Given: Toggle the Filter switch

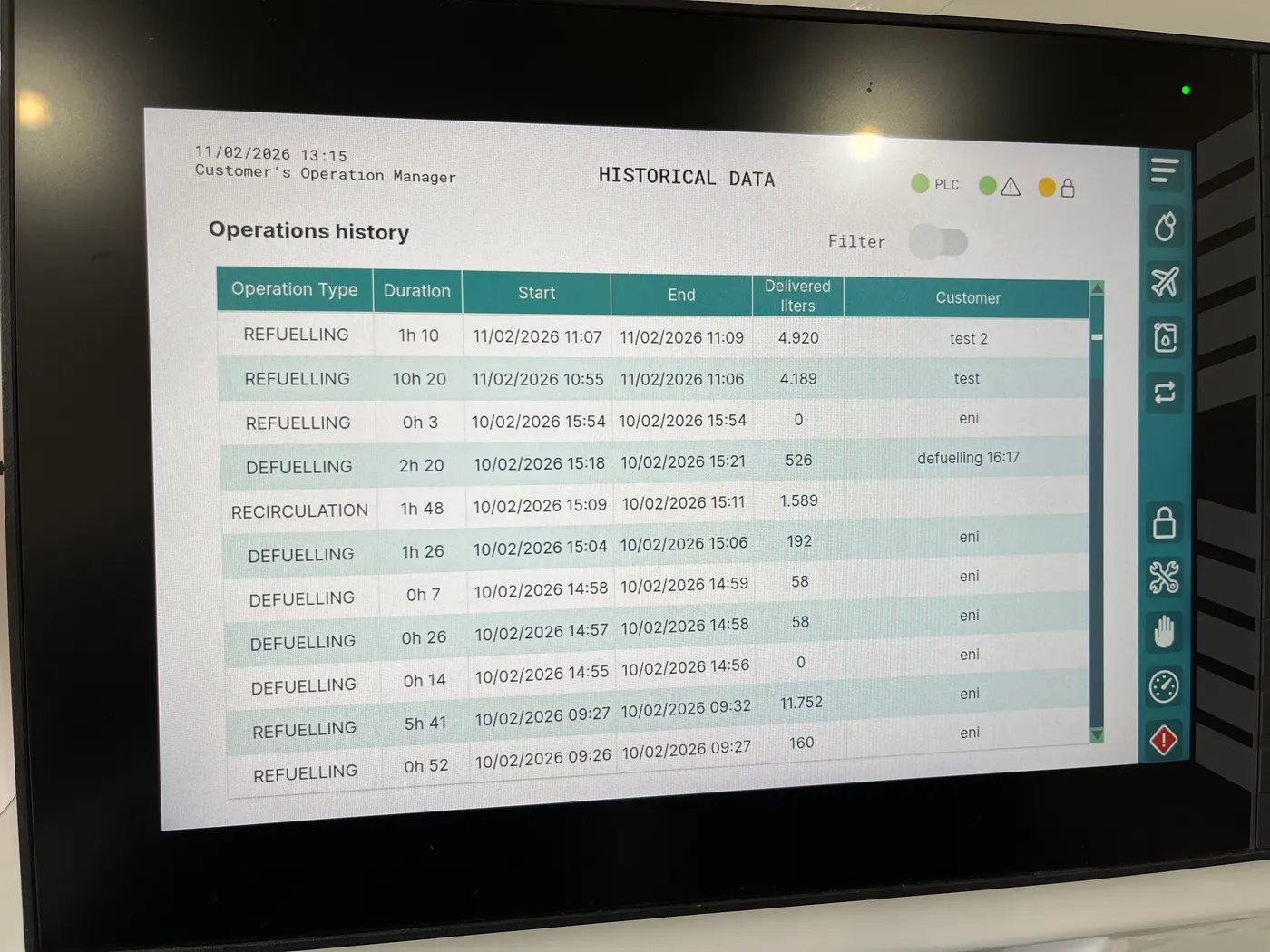Looking at the screenshot, I should pos(939,242).
